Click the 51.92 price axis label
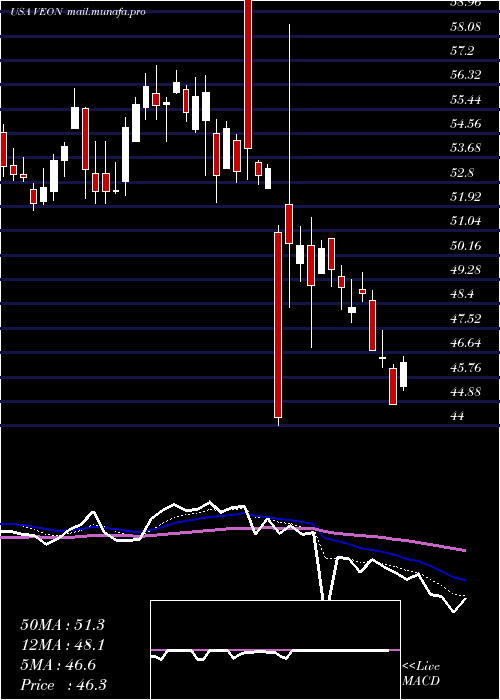 coord(466,197)
